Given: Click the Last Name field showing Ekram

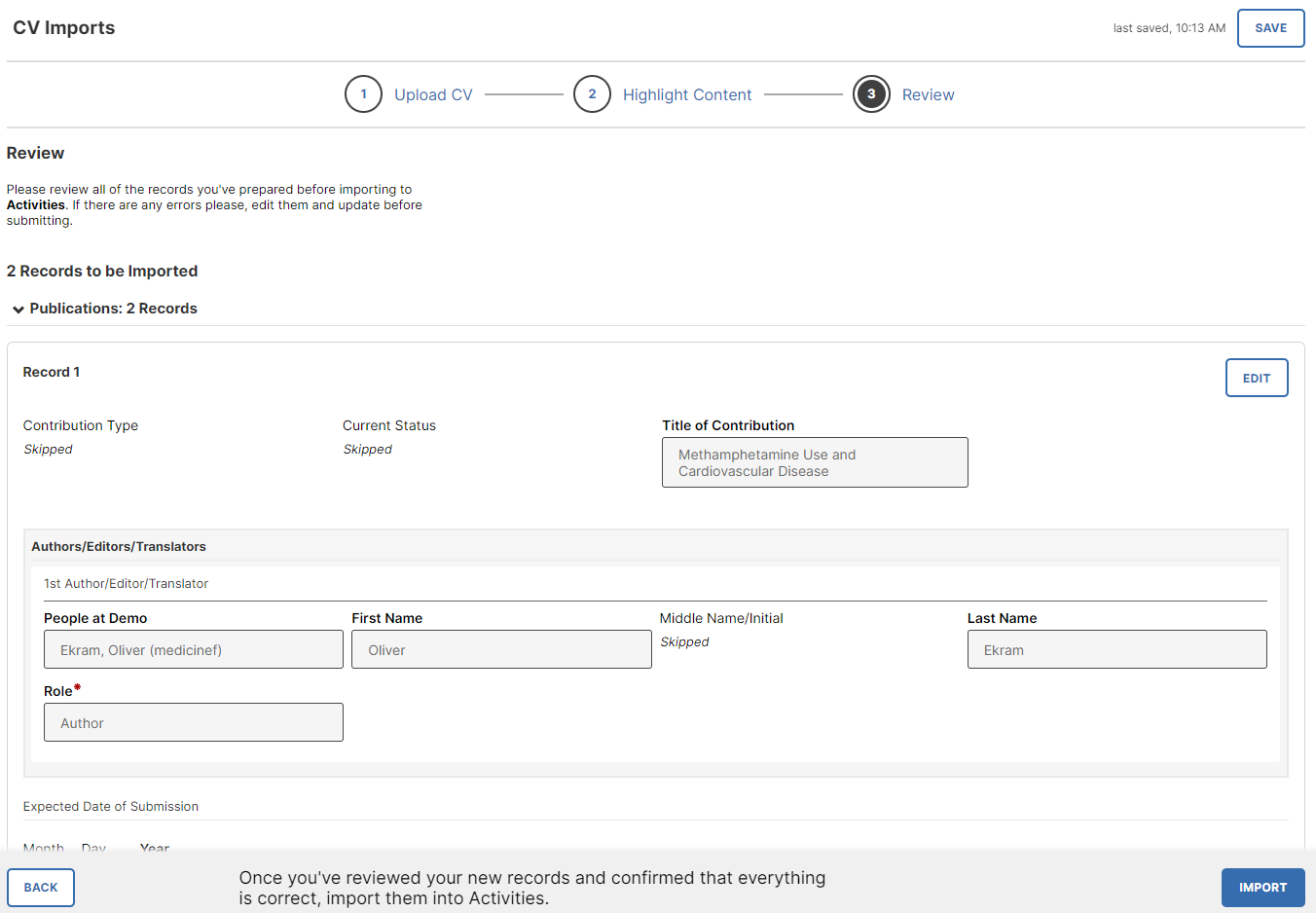Looking at the screenshot, I should coord(1116,649).
